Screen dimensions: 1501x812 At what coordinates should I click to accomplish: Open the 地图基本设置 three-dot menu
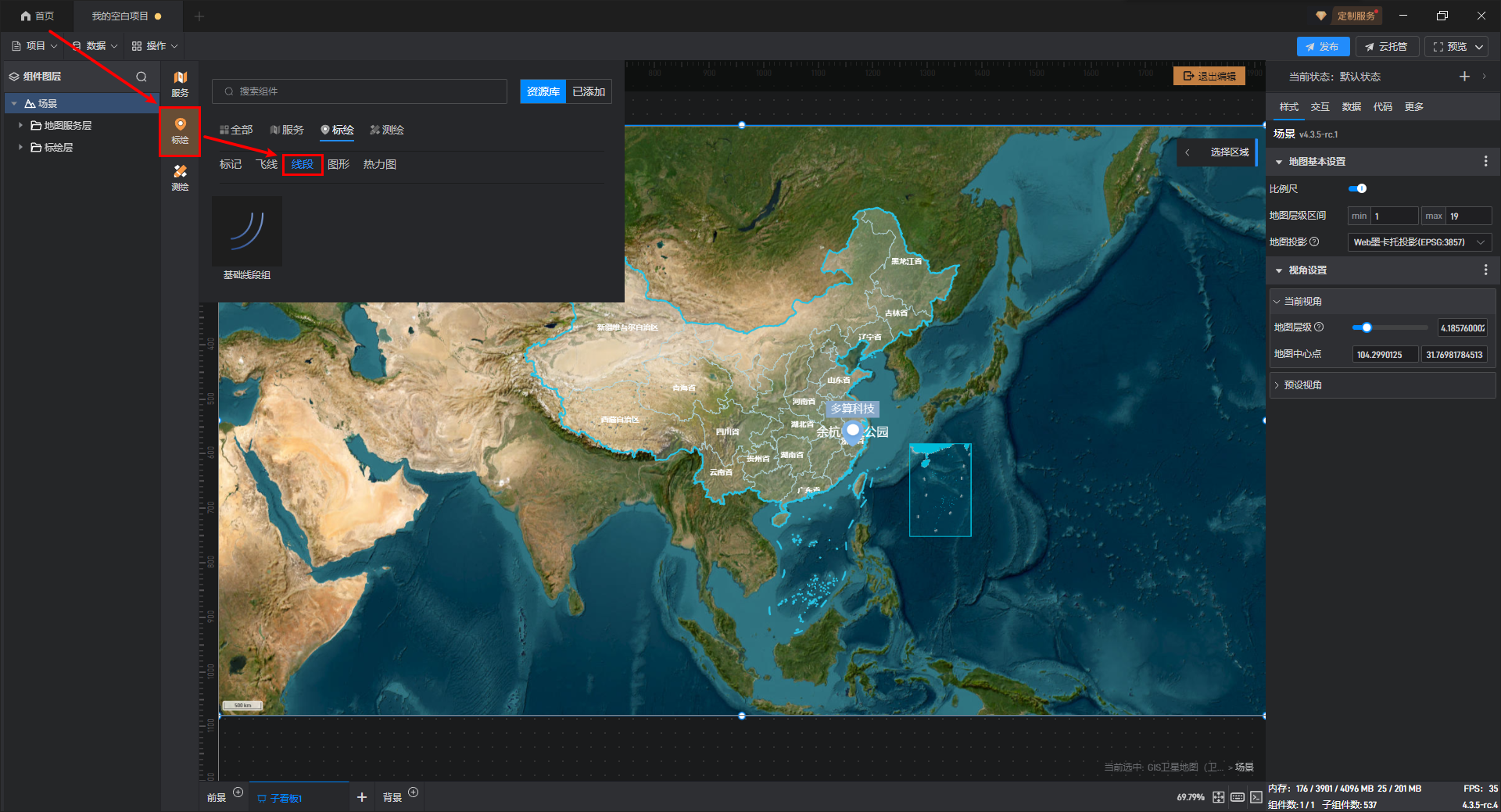pos(1485,161)
